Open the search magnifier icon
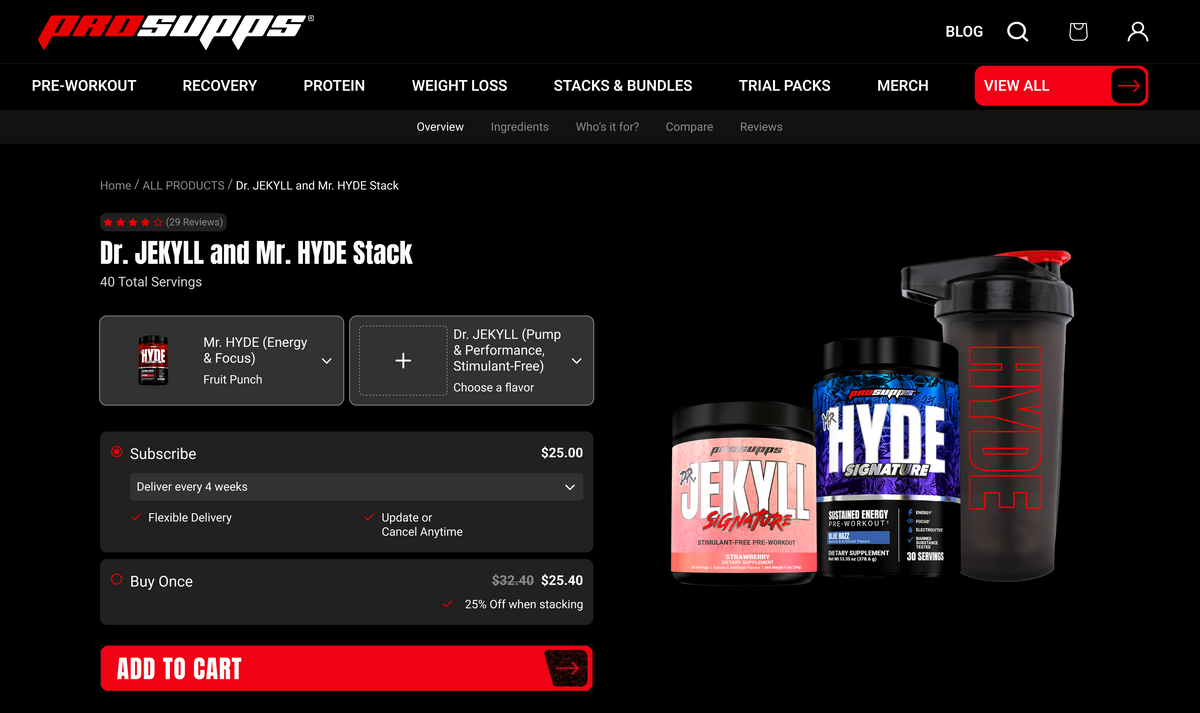This screenshot has width=1200, height=713. 1017,32
